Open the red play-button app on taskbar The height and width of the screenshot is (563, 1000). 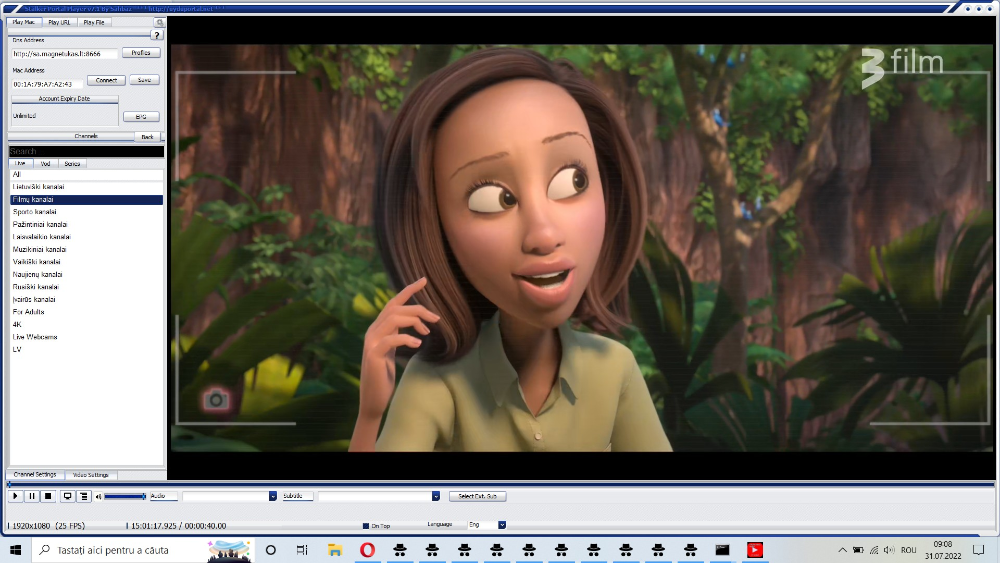[754, 550]
